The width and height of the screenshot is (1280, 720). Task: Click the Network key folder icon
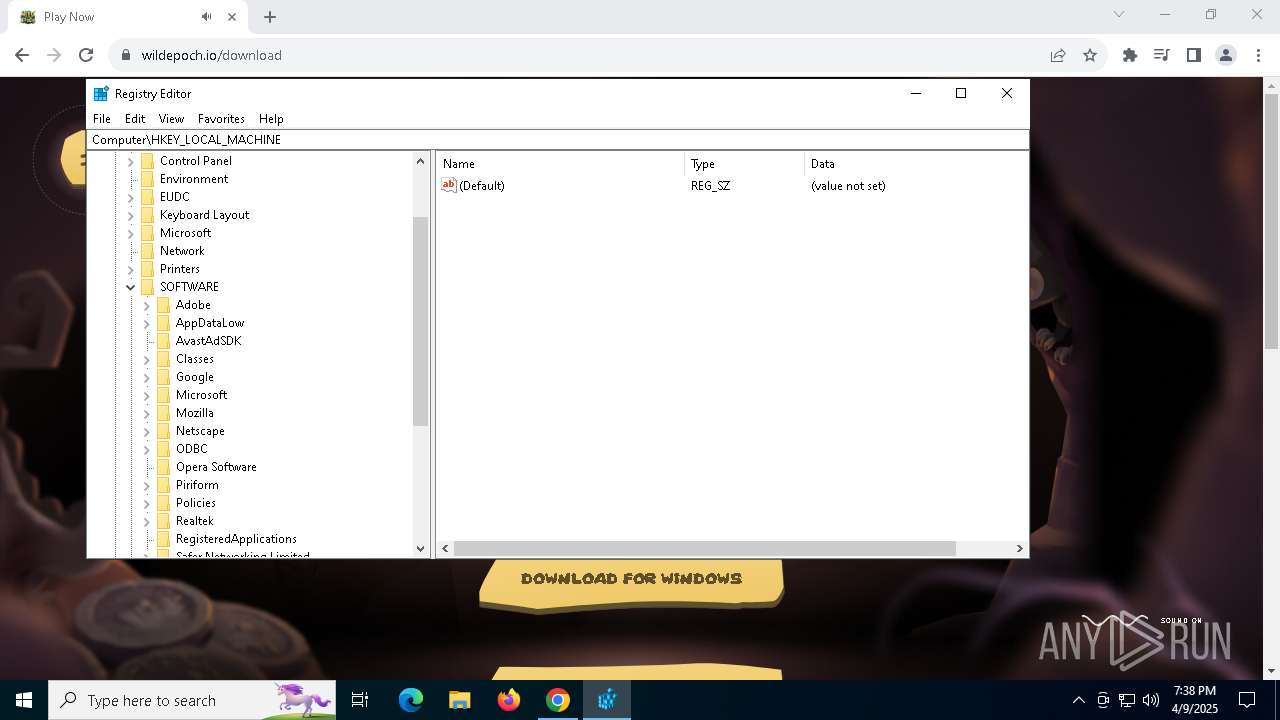148,251
